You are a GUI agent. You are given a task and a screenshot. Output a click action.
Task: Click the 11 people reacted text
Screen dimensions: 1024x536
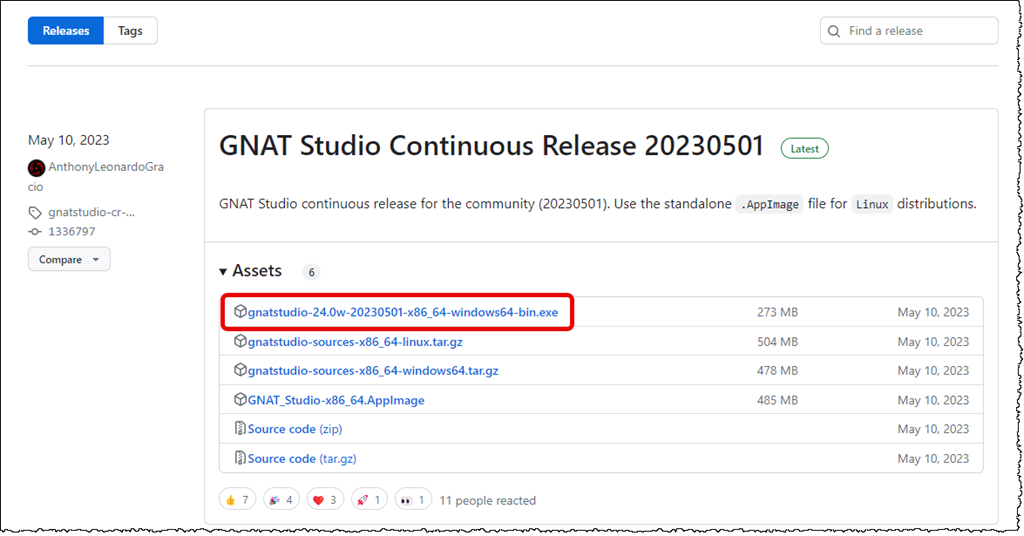(487, 500)
